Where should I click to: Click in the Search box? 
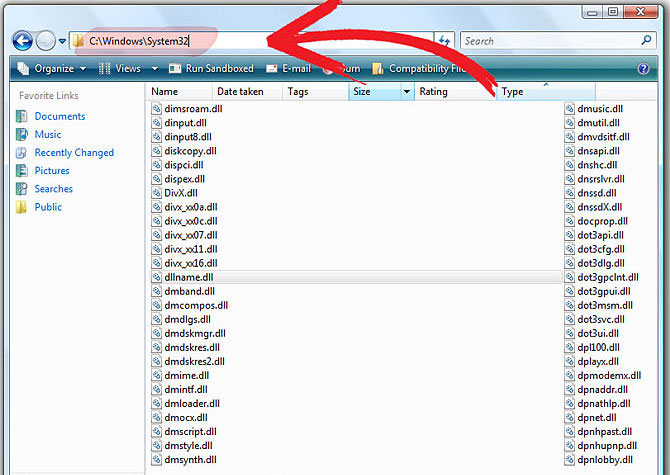(550, 41)
